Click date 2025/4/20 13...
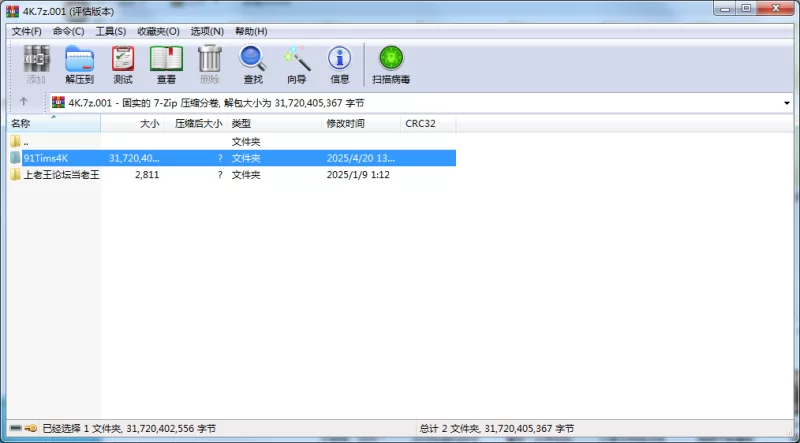The image size is (800, 443). (360, 158)
